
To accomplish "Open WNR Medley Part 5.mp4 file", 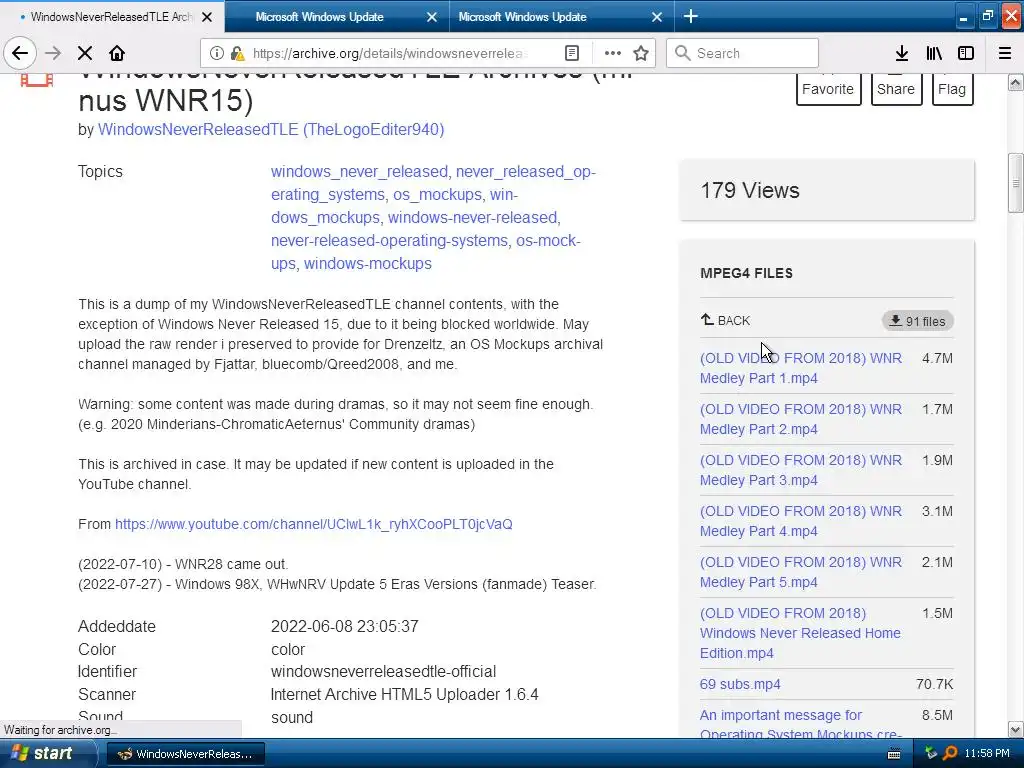I will (801, 572).
